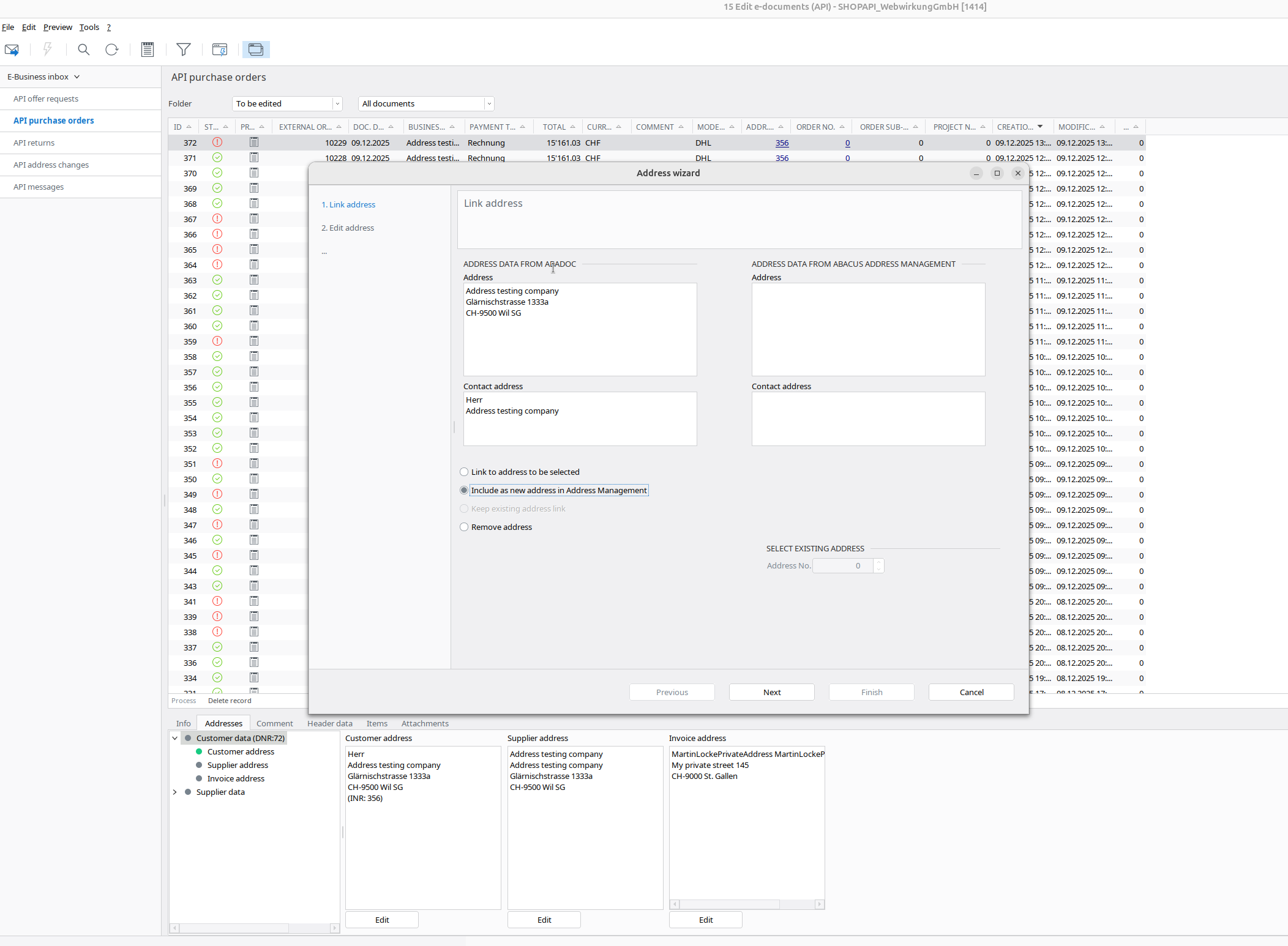Click the magnifier search icon
Screen dimensions: 1288x946
84,50
